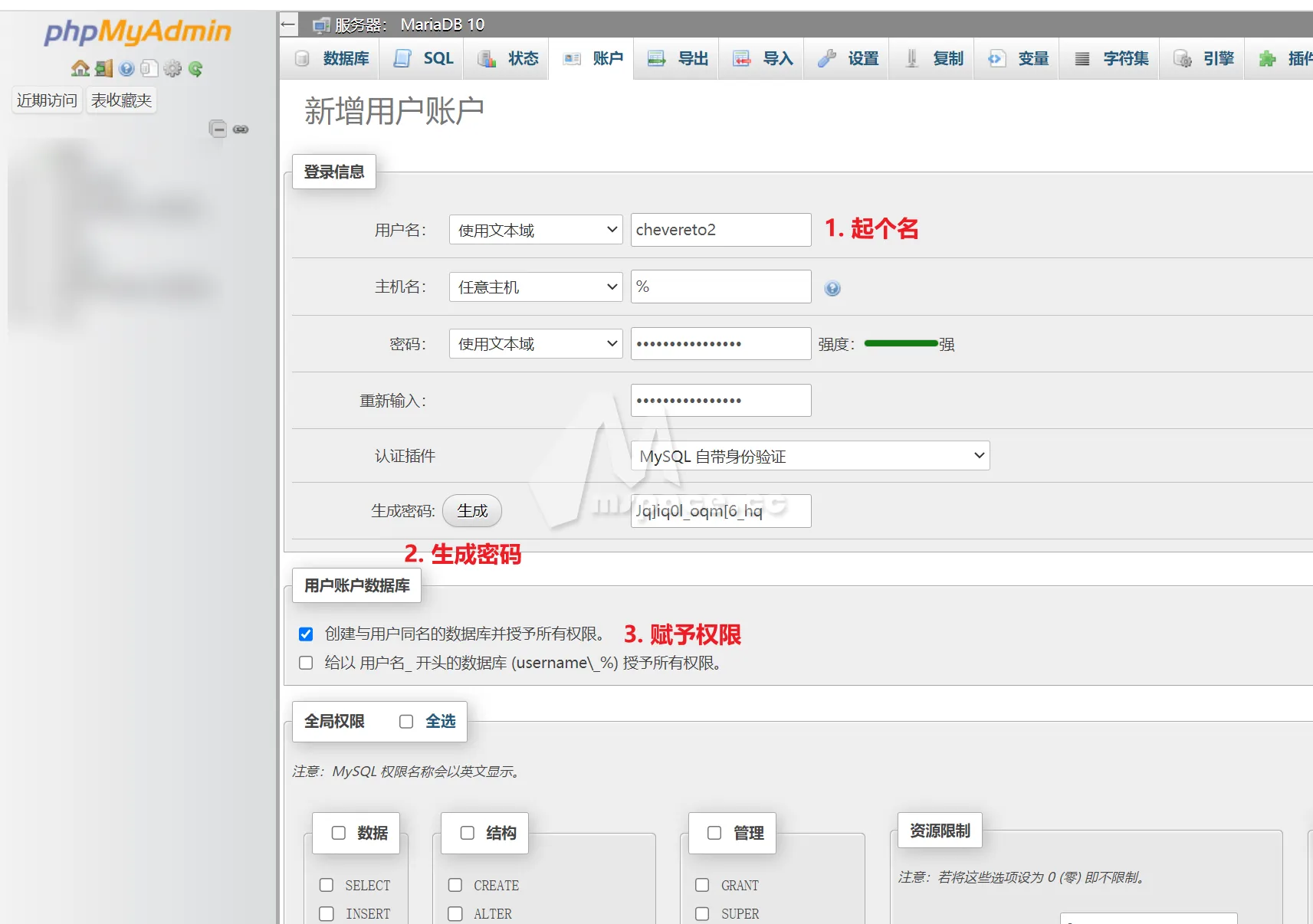This screenshot has height=924, width=1313.
Task: Enable the ALTER privilege checkbox
Action: click(455, 913)
